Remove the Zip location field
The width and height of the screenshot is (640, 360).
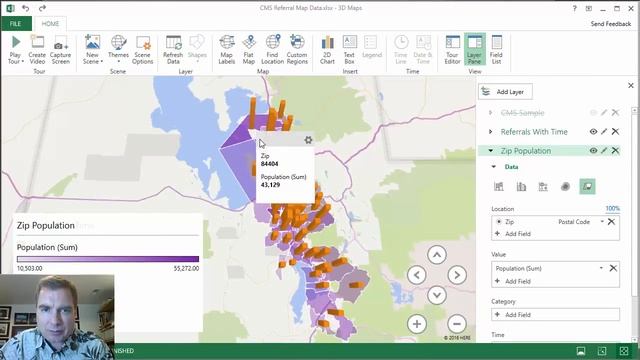[611, 222]
